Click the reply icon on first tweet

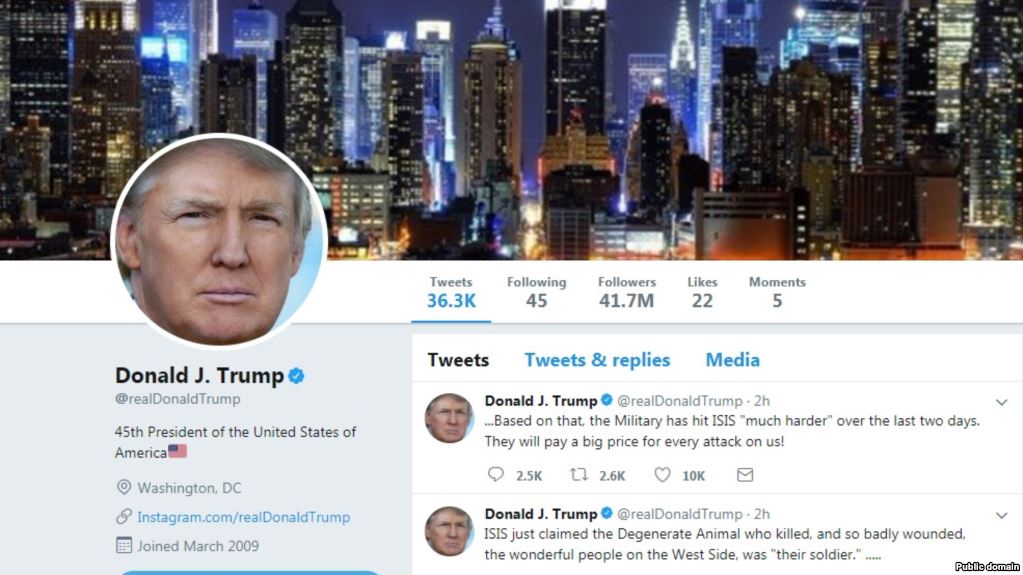(x=496, y=474)
